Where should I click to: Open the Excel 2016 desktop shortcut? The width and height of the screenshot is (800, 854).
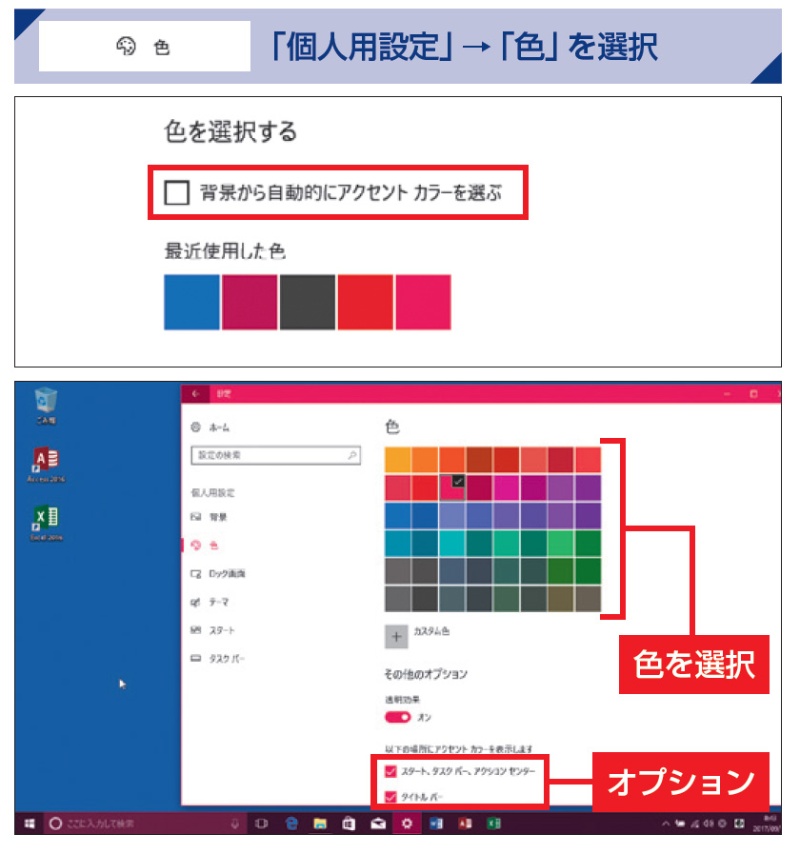coord(45,518)
